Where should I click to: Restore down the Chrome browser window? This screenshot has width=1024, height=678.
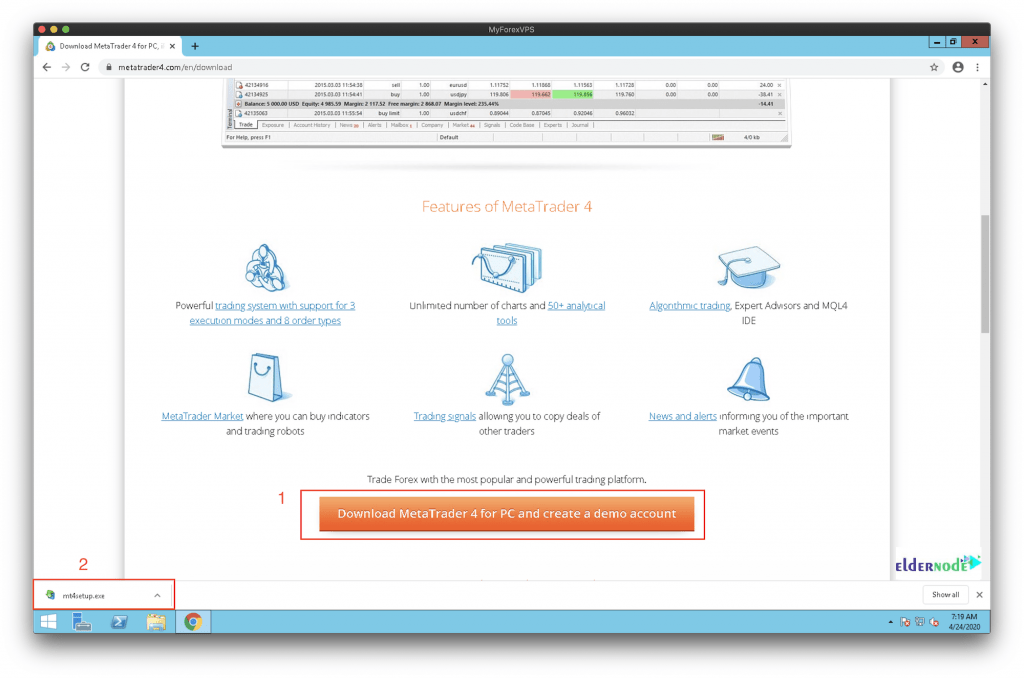coord(953,42)
